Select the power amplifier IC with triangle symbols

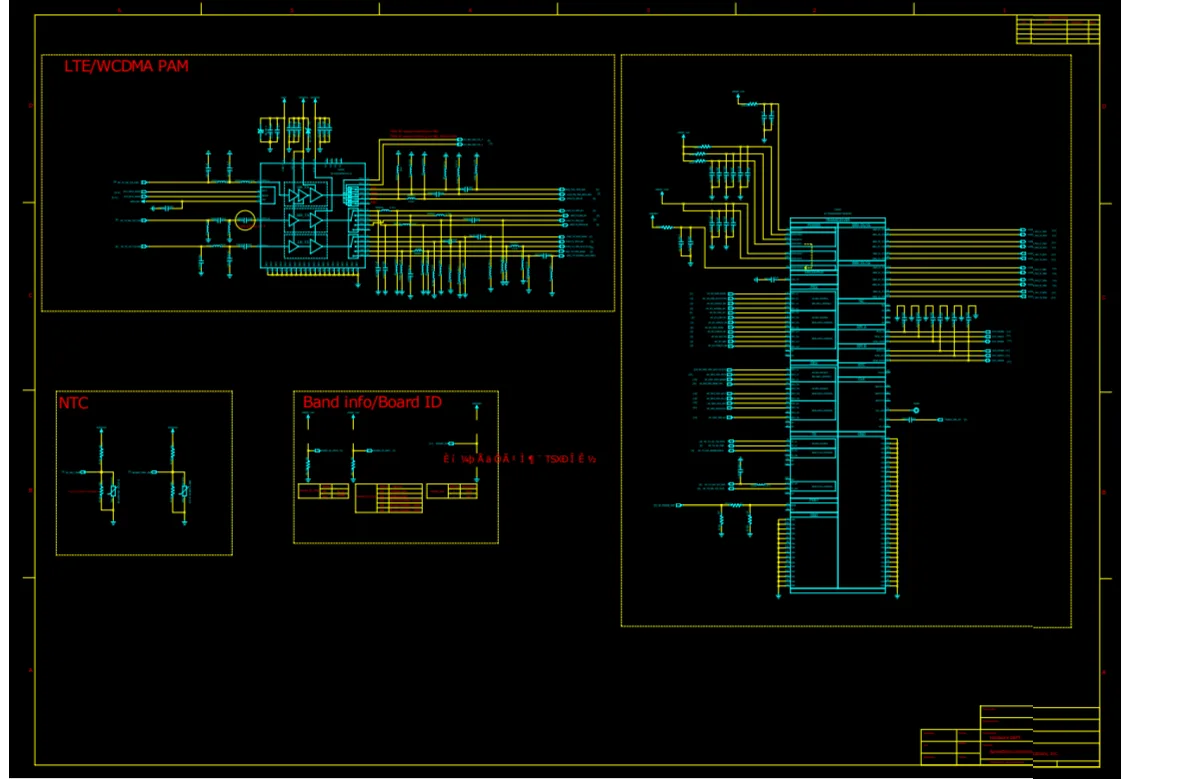coord(312,216)
